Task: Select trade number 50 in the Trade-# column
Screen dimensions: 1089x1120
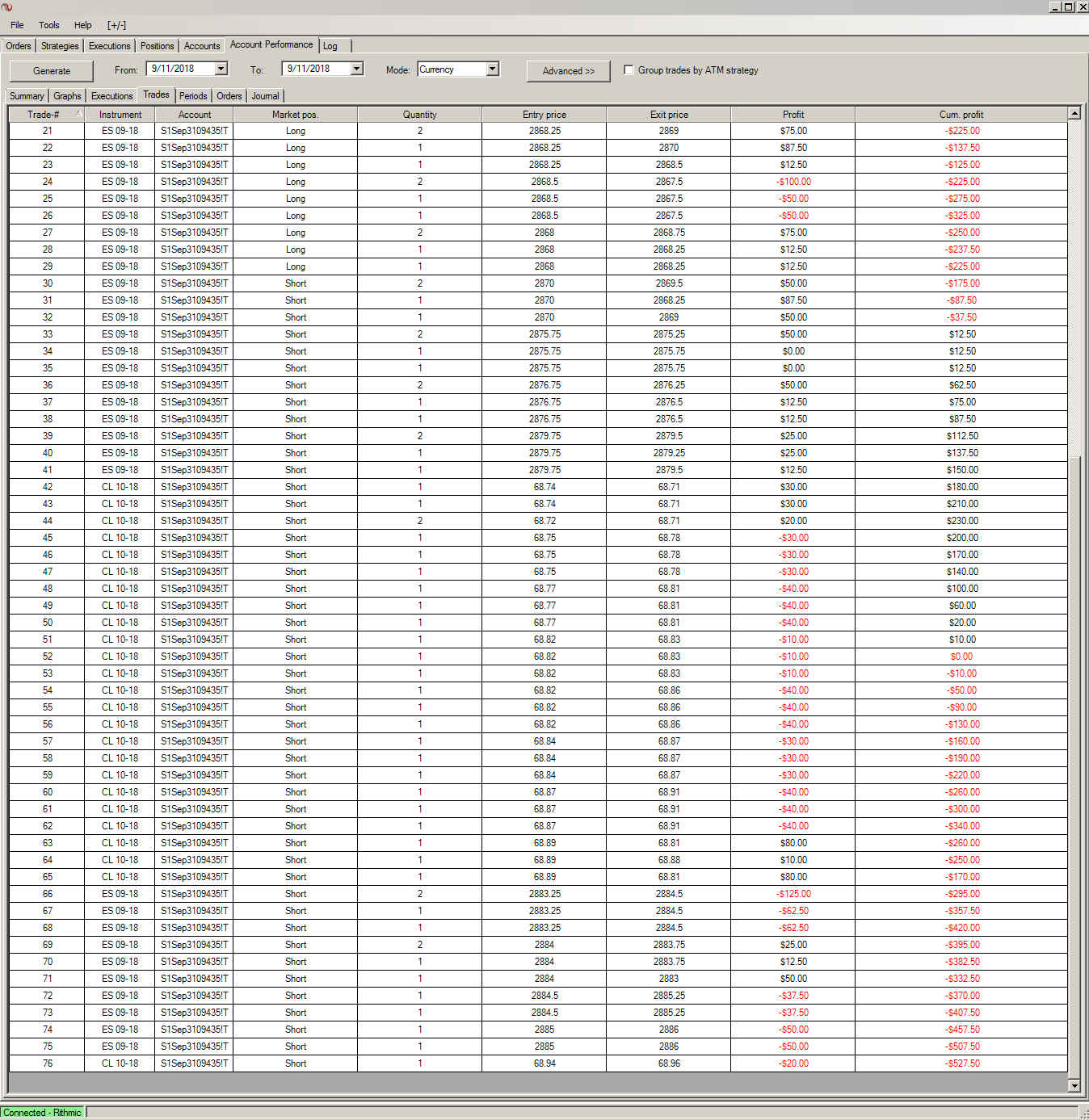Action: (47, 623)
